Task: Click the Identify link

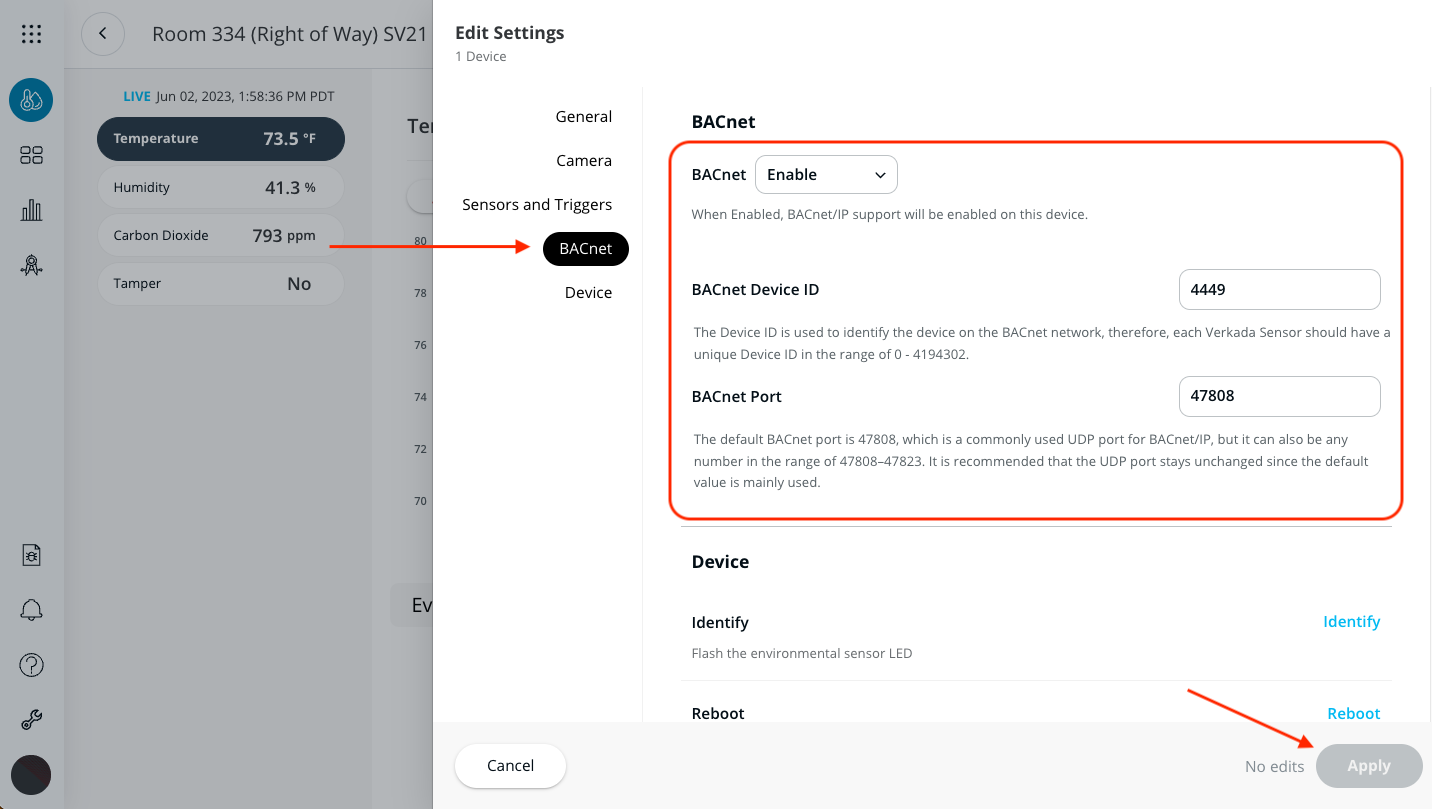Action: (1351, 622)
